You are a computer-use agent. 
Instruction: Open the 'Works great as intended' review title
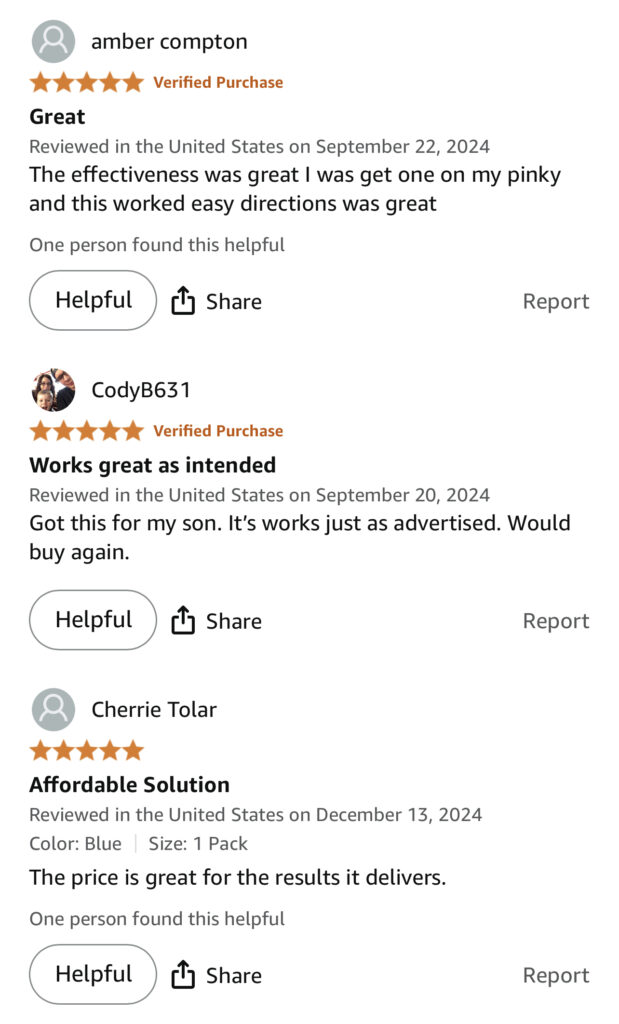[x=152, y=465]
